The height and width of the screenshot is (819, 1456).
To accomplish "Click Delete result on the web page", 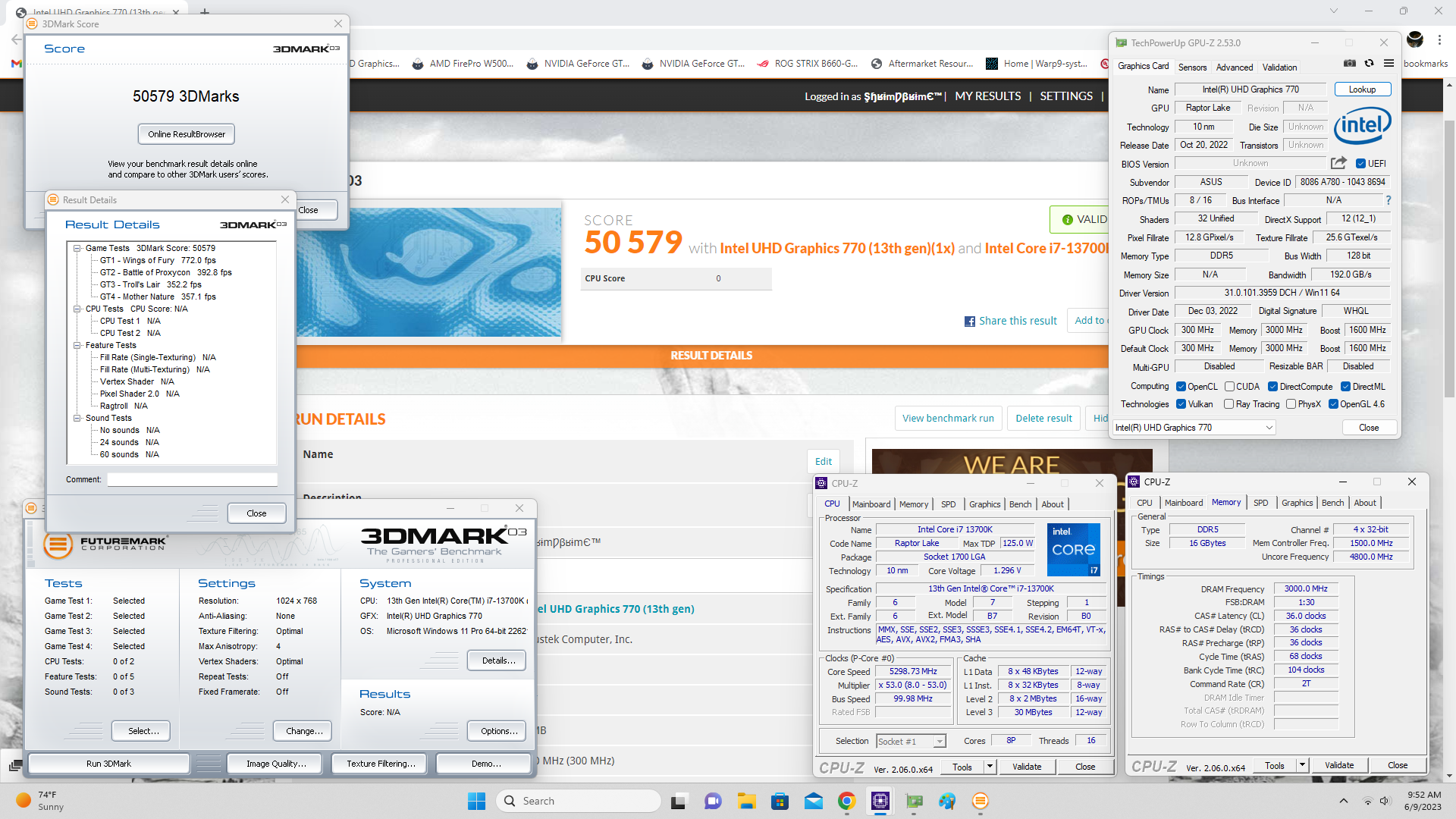I will point(1043,419).
